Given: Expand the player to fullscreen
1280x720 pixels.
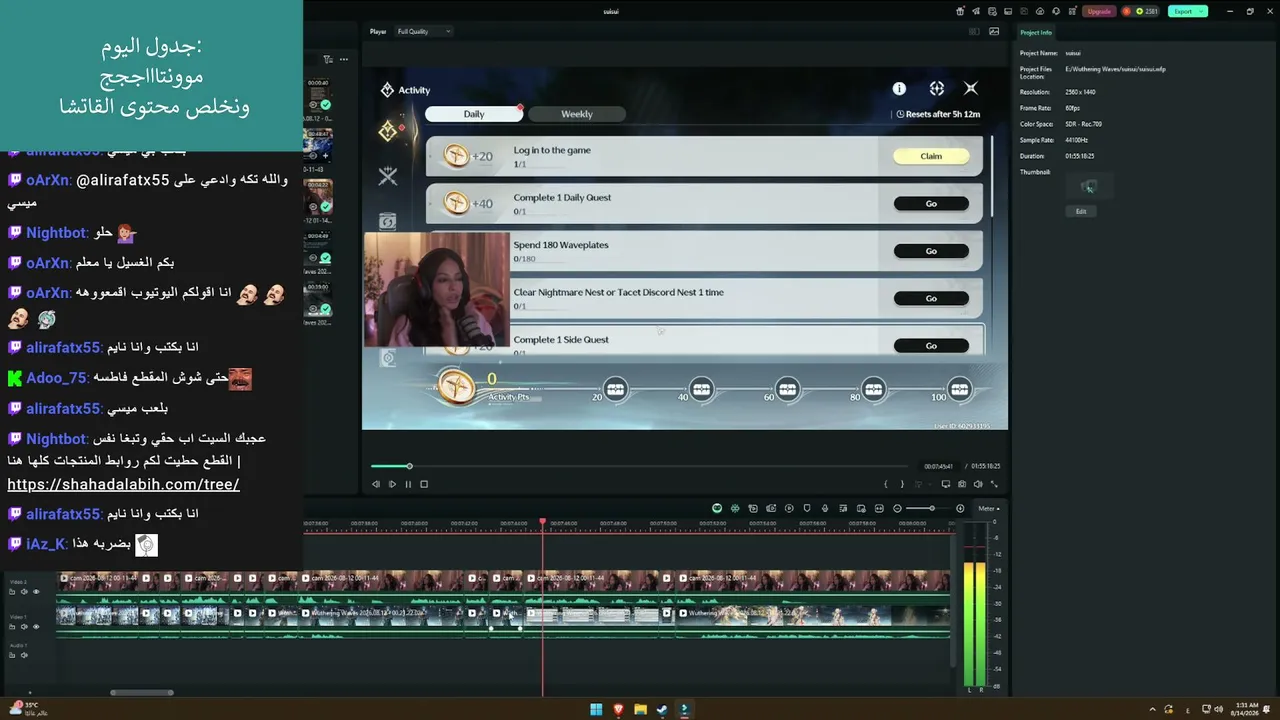Looking at the screenshot, I should coord(994,484).
